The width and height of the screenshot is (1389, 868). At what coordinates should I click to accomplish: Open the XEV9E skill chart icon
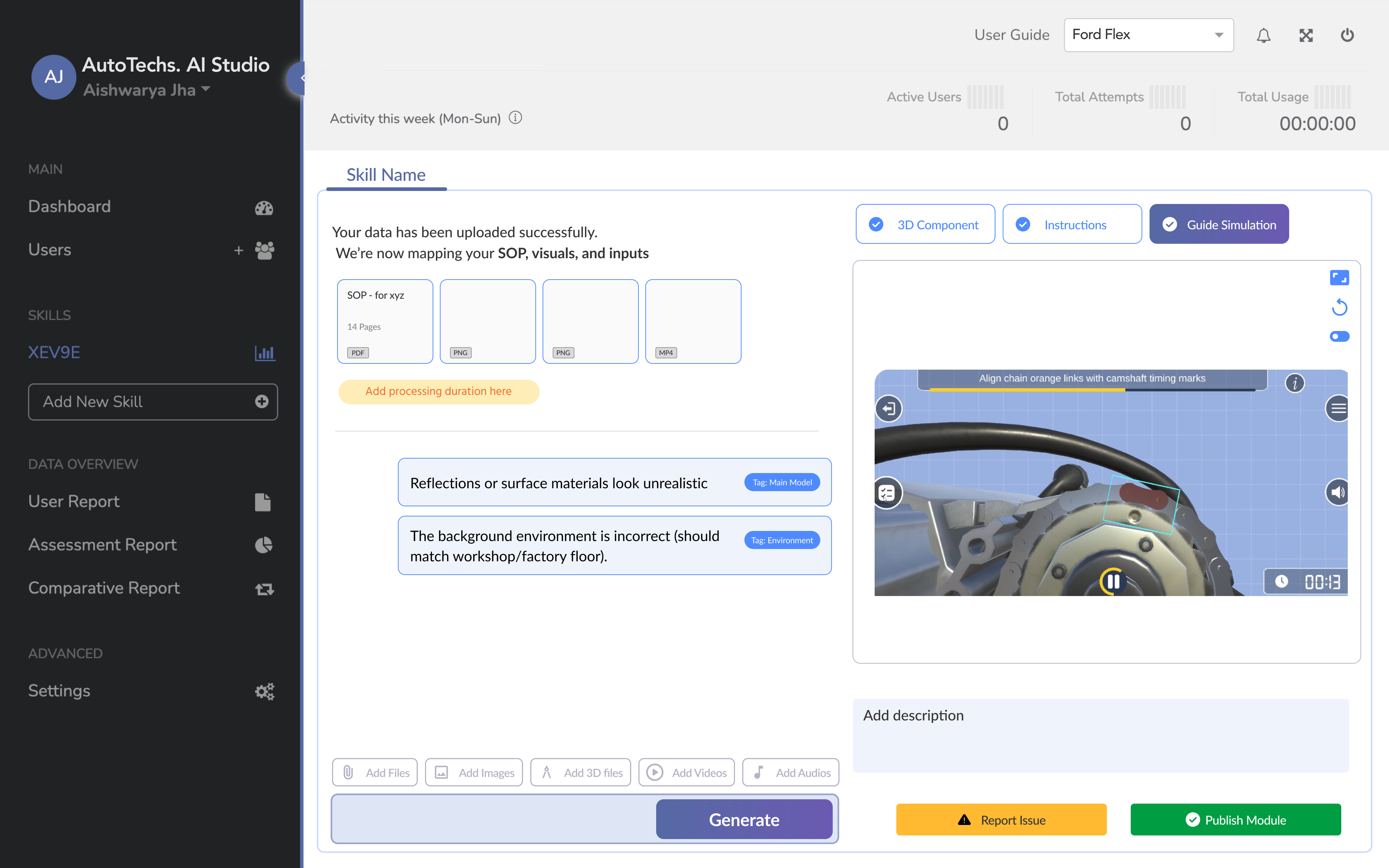265,353
